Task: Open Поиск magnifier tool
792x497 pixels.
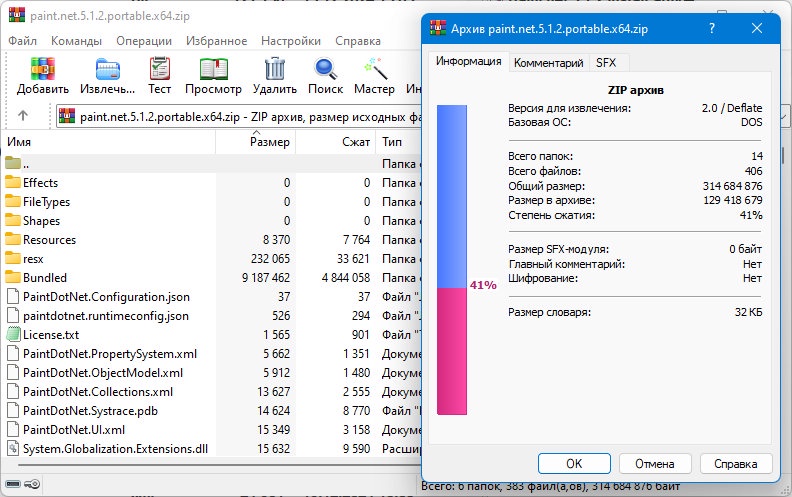Action: (326, 69)
